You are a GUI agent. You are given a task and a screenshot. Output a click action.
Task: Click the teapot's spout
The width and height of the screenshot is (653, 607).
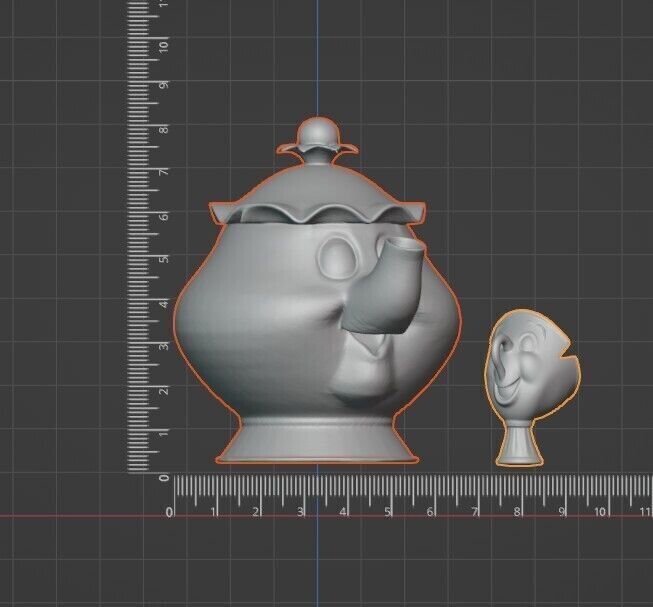point(383,285)
